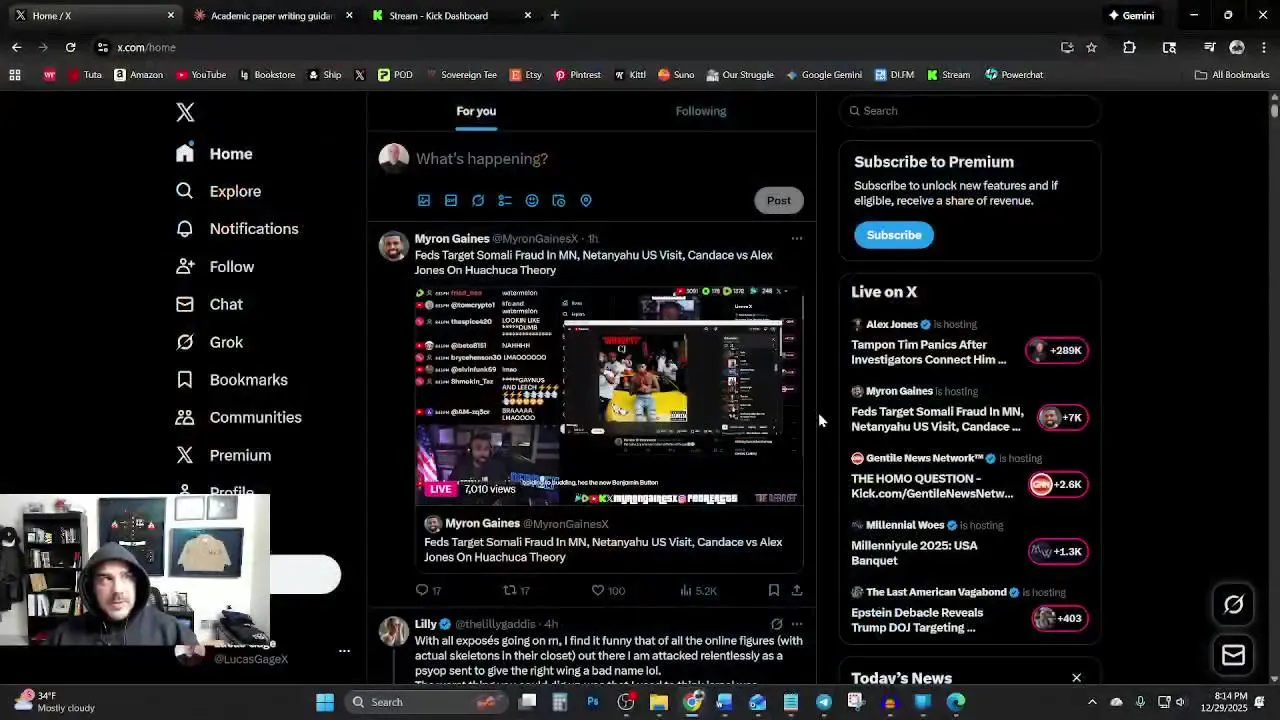Click the X logo in sidebar

click(x=185, y=112)
